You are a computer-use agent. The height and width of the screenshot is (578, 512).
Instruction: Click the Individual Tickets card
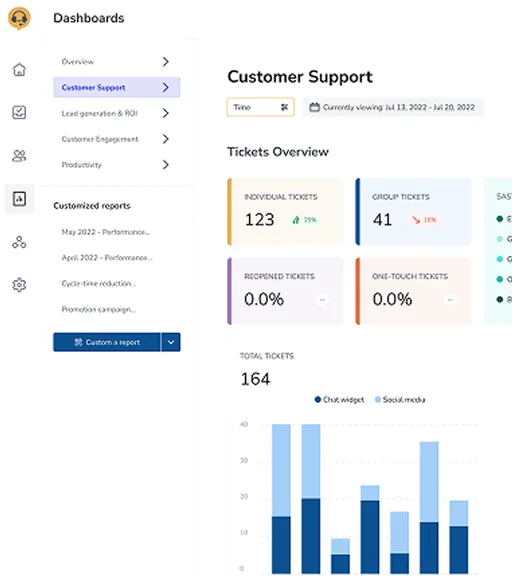pyautogui.click(x=285, y=212)
